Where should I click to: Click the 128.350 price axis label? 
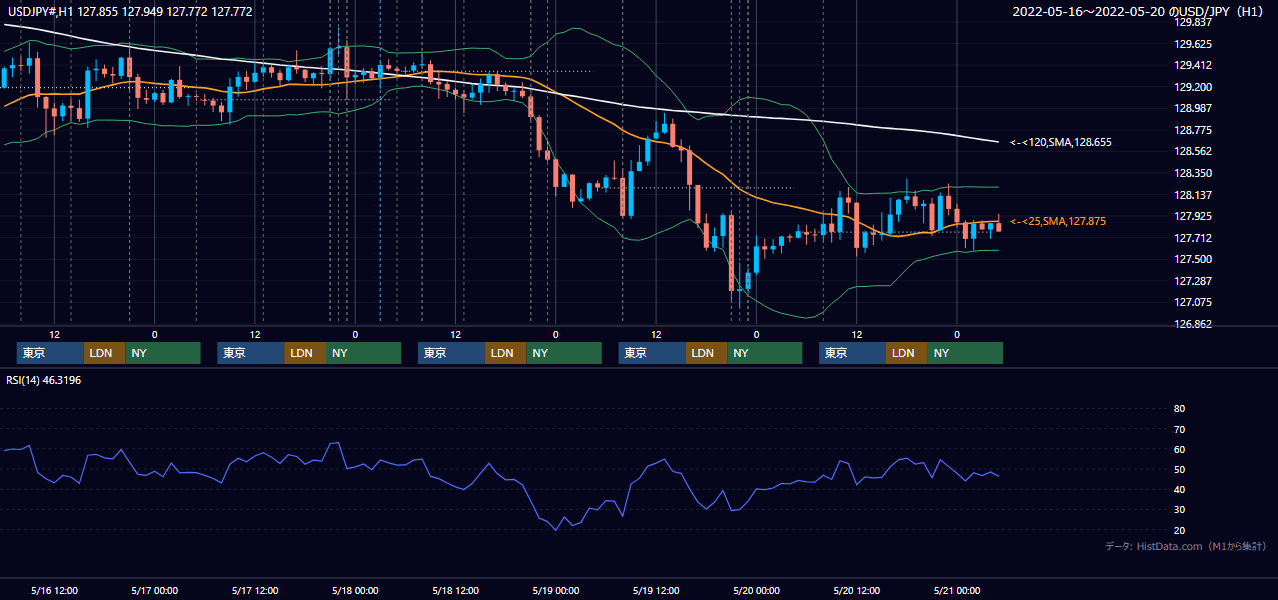pos(1194,173)
